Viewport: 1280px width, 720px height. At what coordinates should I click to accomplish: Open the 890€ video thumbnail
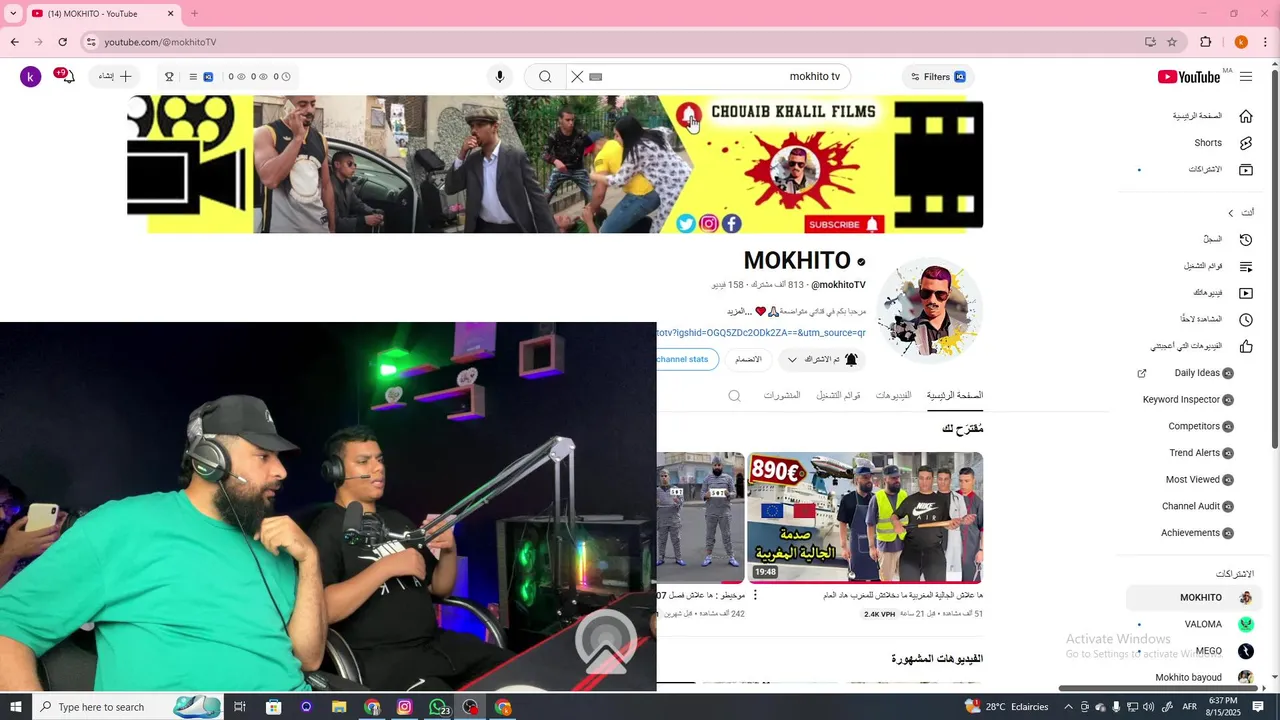(x=865, y=517)
